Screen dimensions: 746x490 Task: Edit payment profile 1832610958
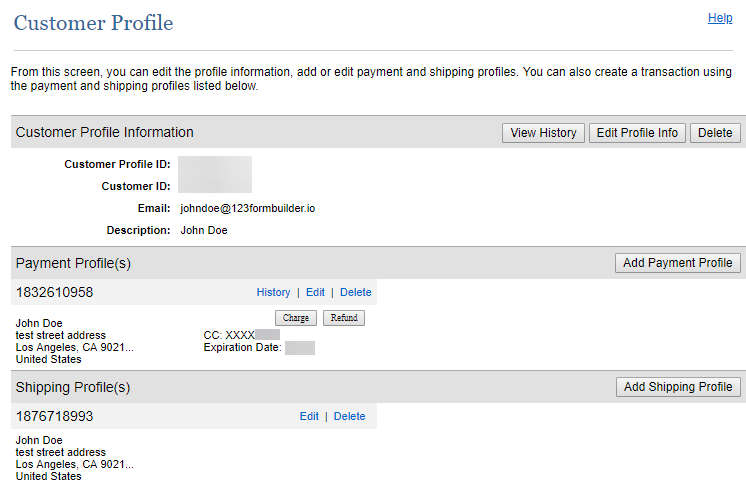(315, 293)
